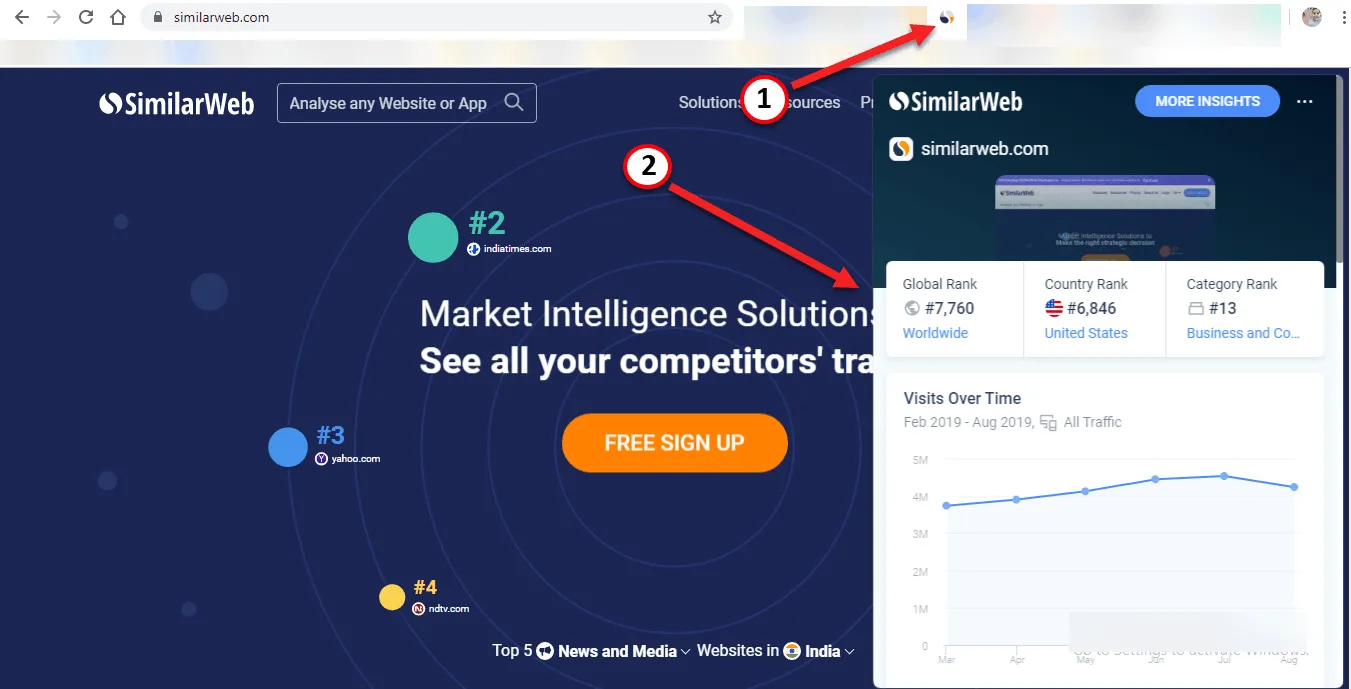This screenshot has width=1351, height=689.
Task: Click the indiatimes.com label
Action: coord(517,249)
